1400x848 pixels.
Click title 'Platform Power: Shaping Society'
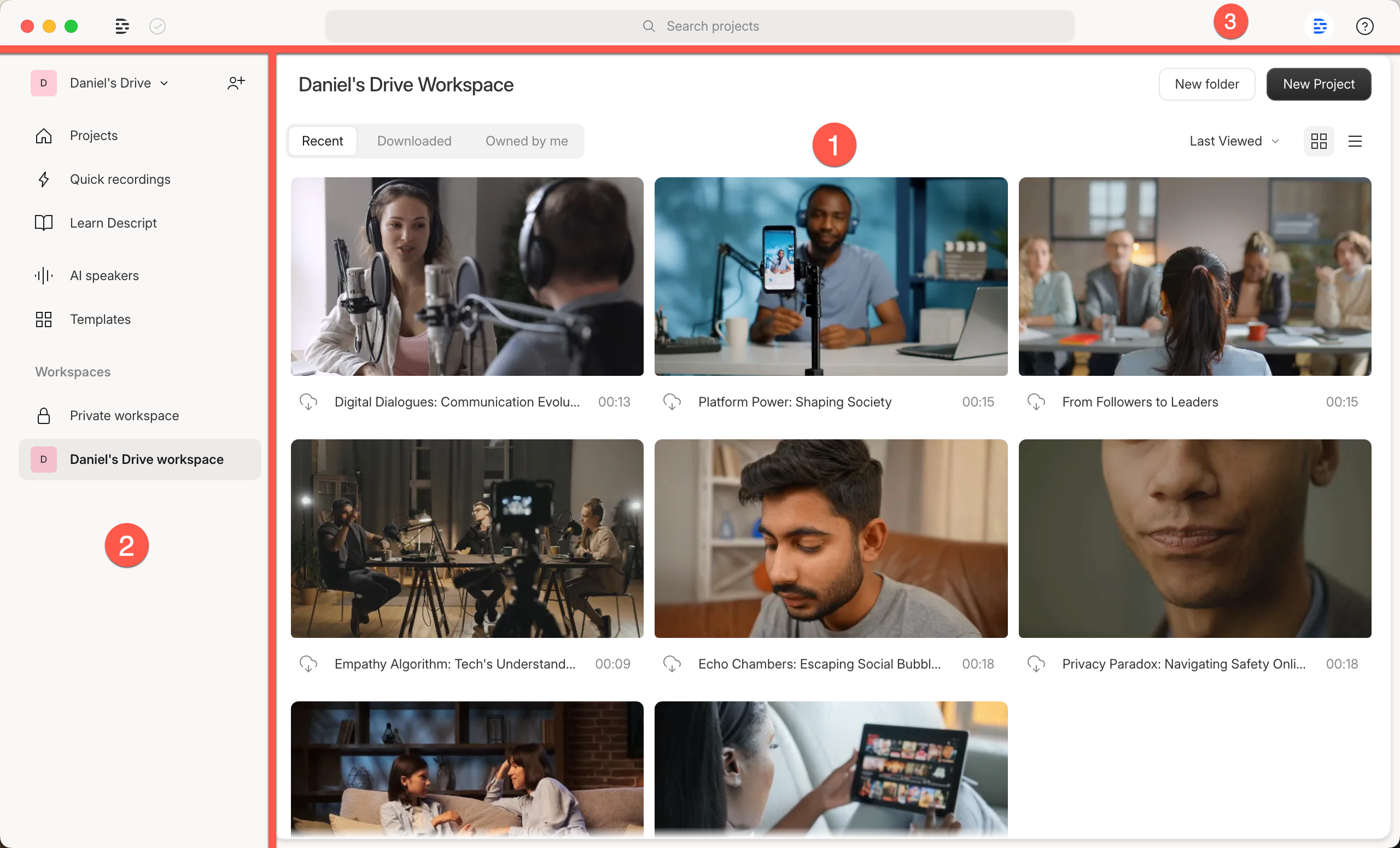[x=795, y=402]
